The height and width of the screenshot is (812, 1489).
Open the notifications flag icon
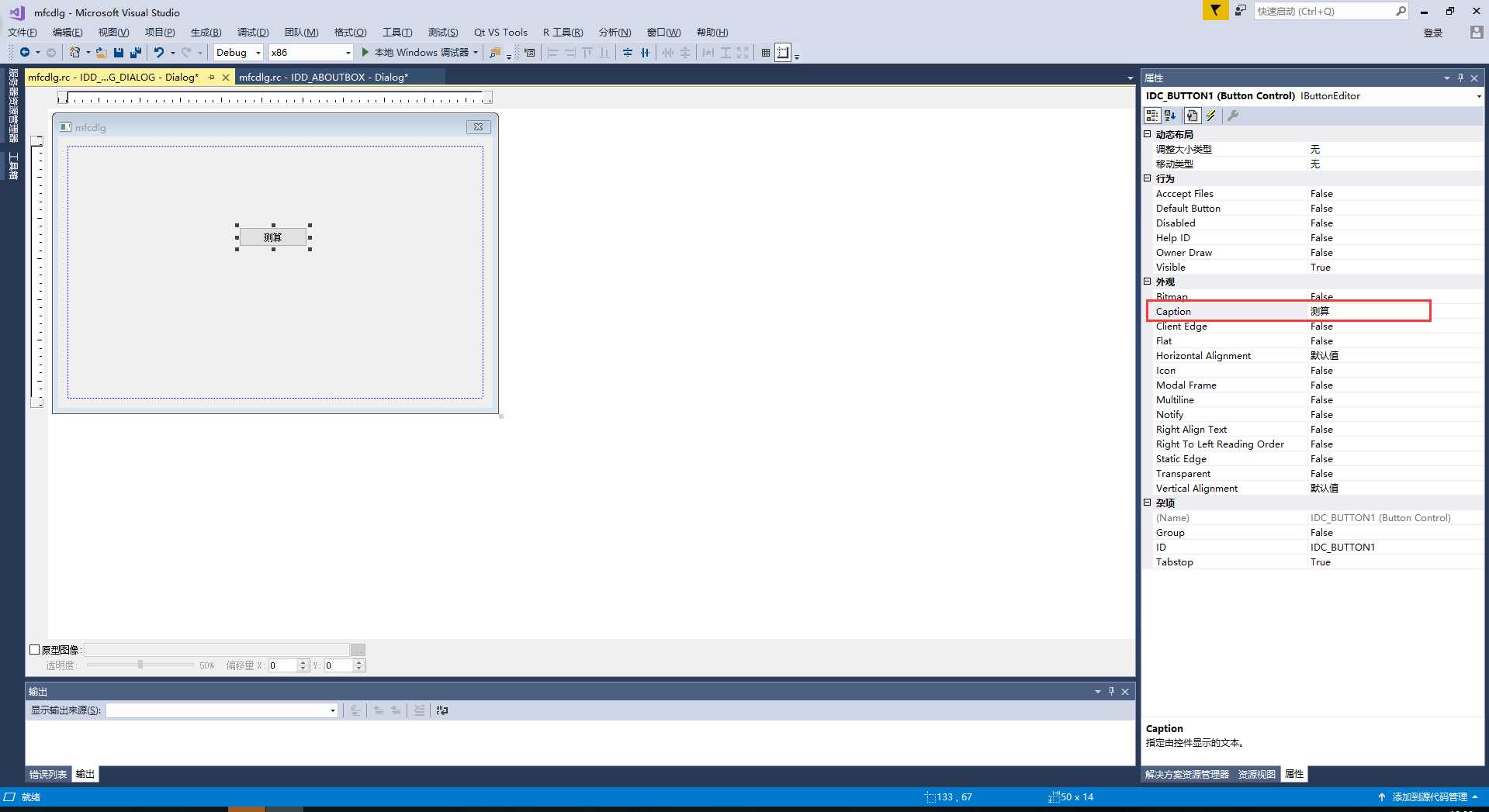pos(1215,10)
